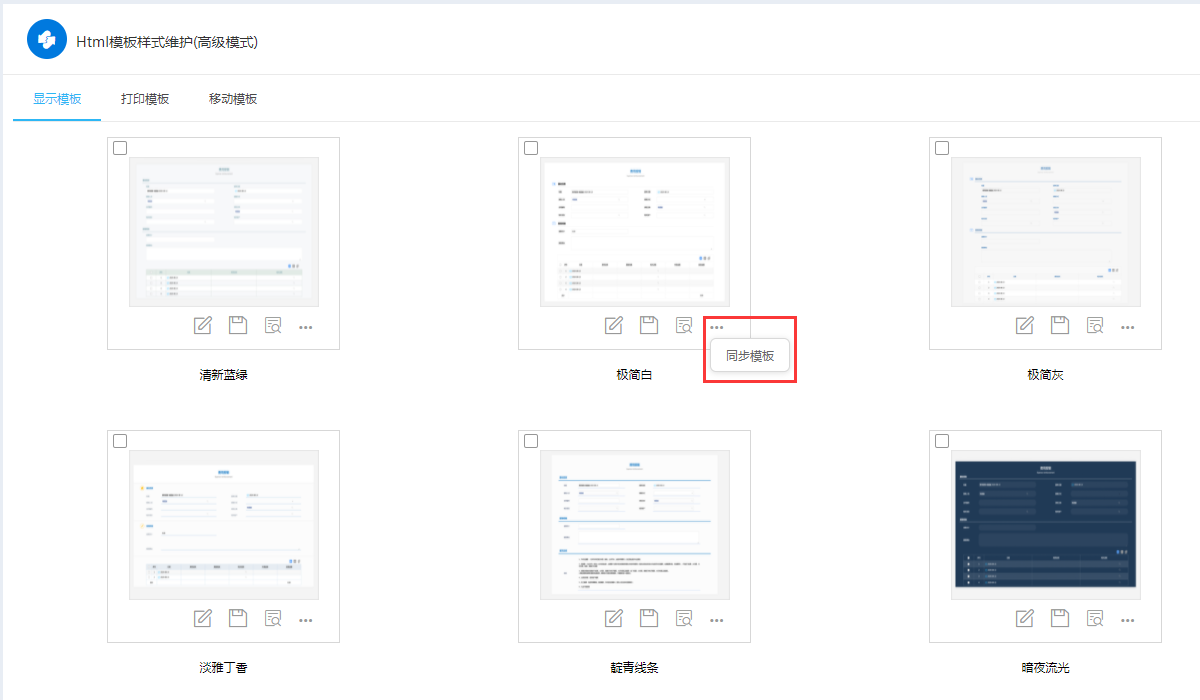Open the more options menu for 清新蓝绿
Viewport: 1200px width, 700px height.
pos(306,327)
